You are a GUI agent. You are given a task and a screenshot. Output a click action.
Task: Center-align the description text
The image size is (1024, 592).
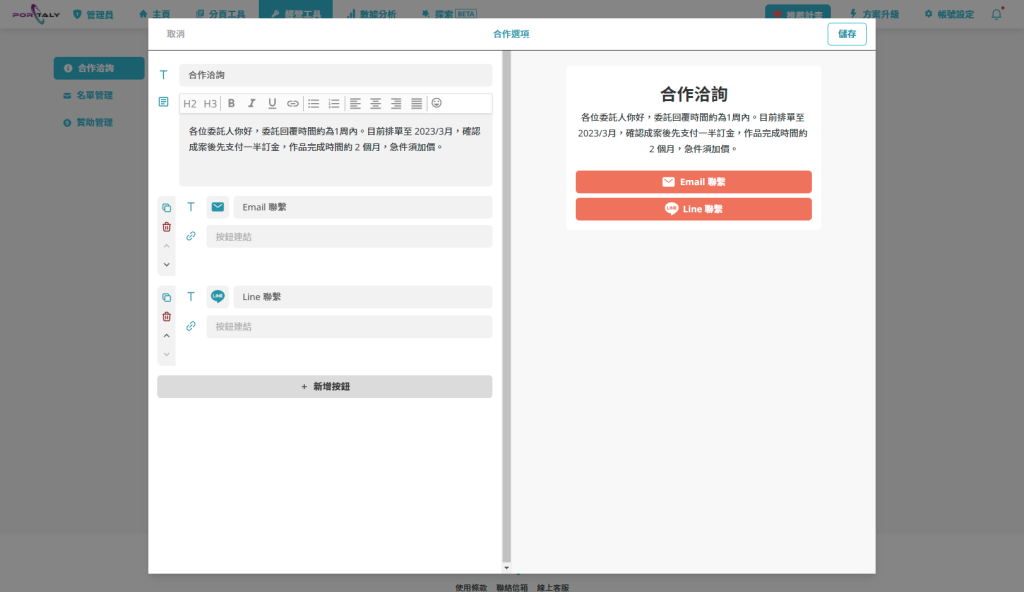pyautogui.click(x=375, y=103)
